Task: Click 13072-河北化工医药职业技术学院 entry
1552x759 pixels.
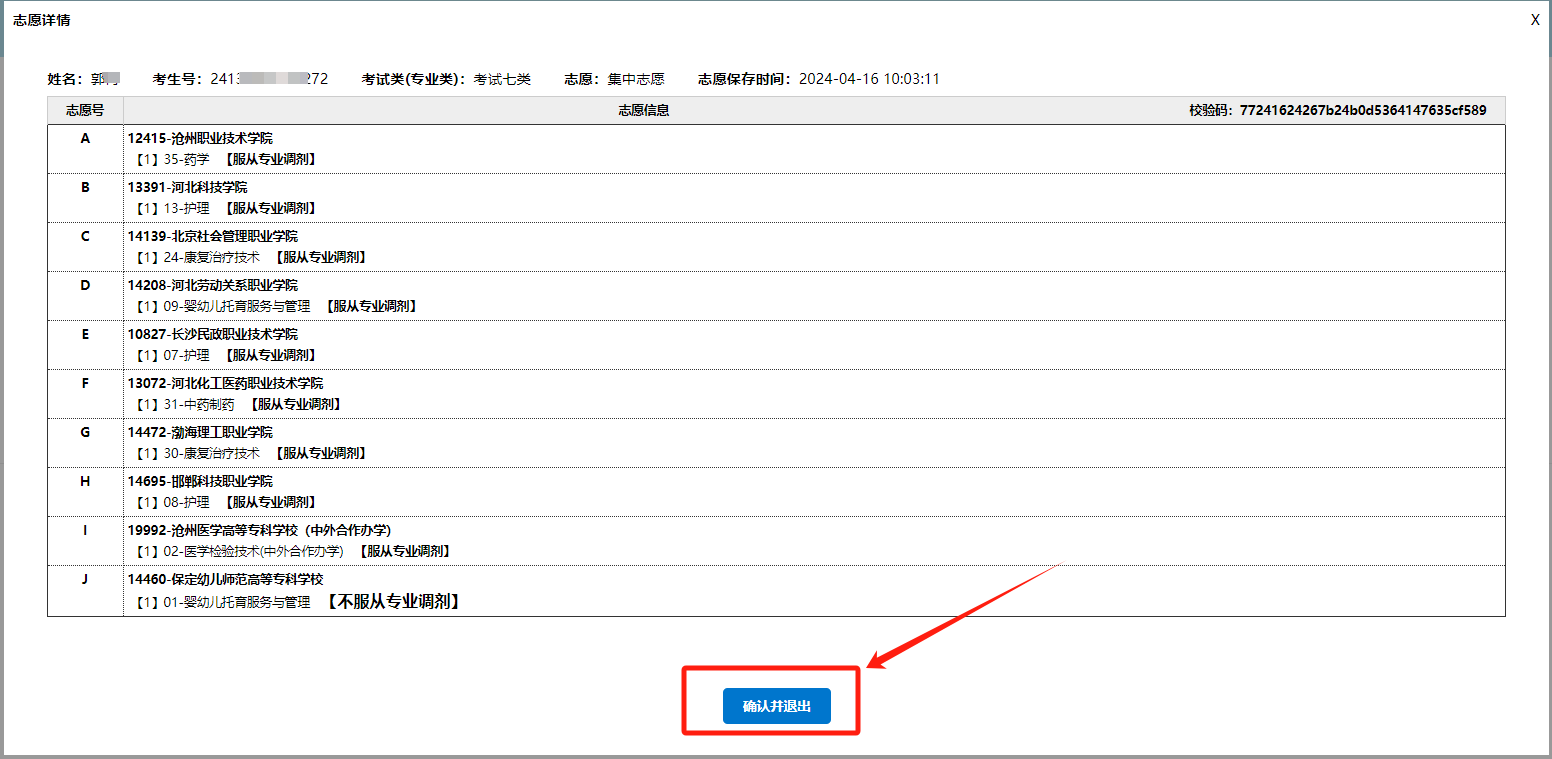Action: tap(225, 383)
